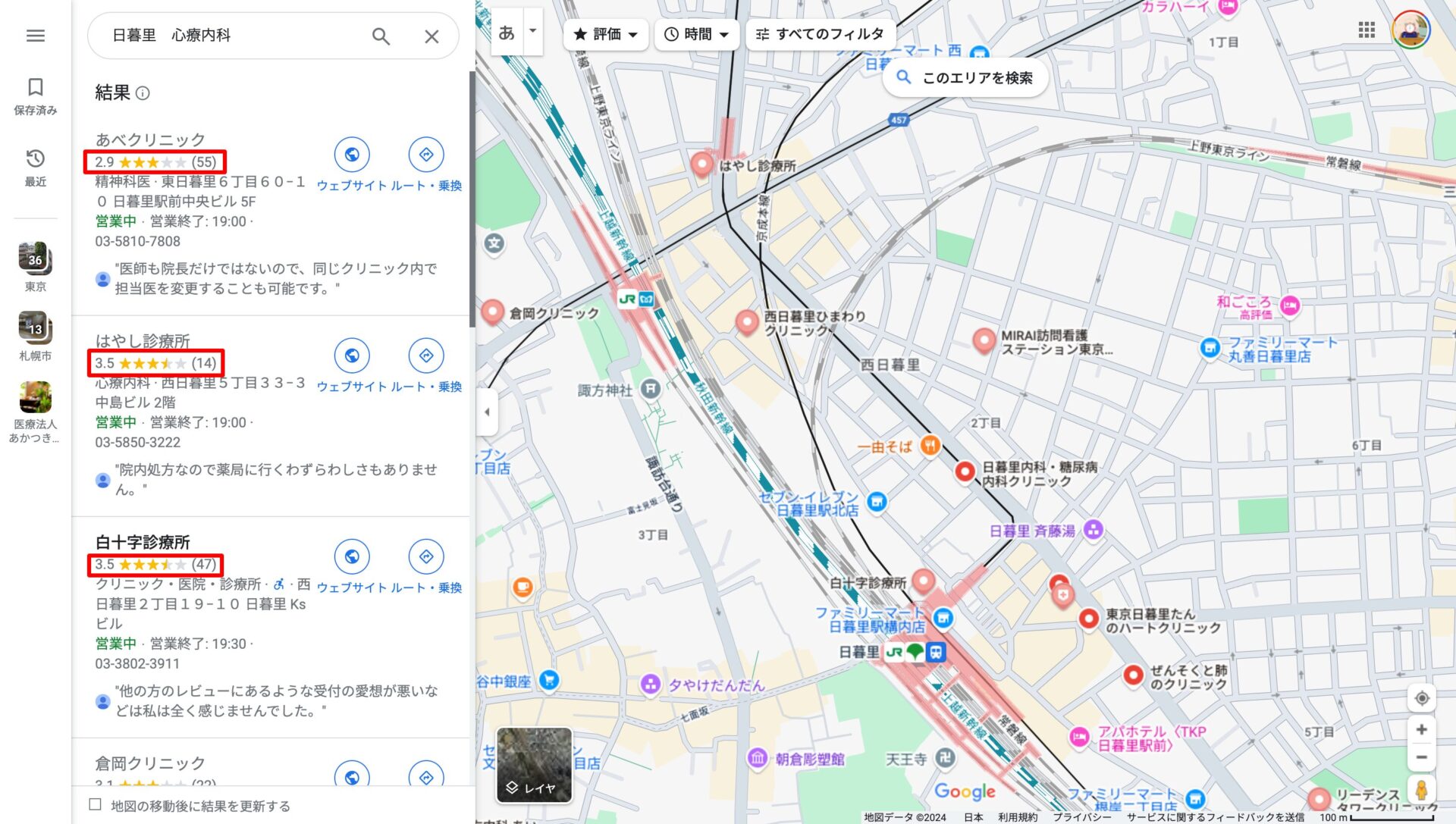
Task: Toggle update results when map moves
Action: tap(96, 805)
